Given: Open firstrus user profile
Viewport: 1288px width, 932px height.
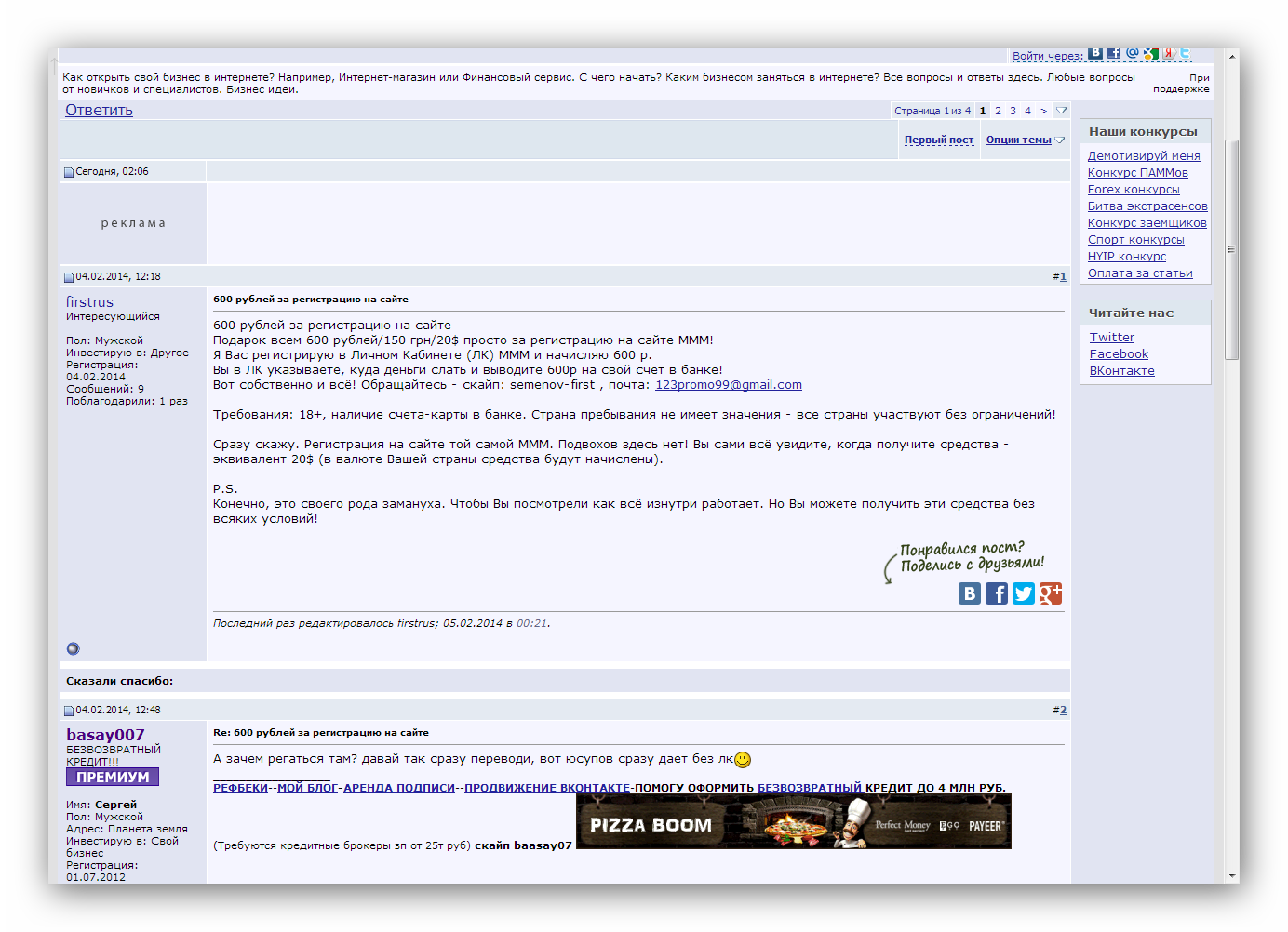Looking at the screenshot, I should (89, 302).
